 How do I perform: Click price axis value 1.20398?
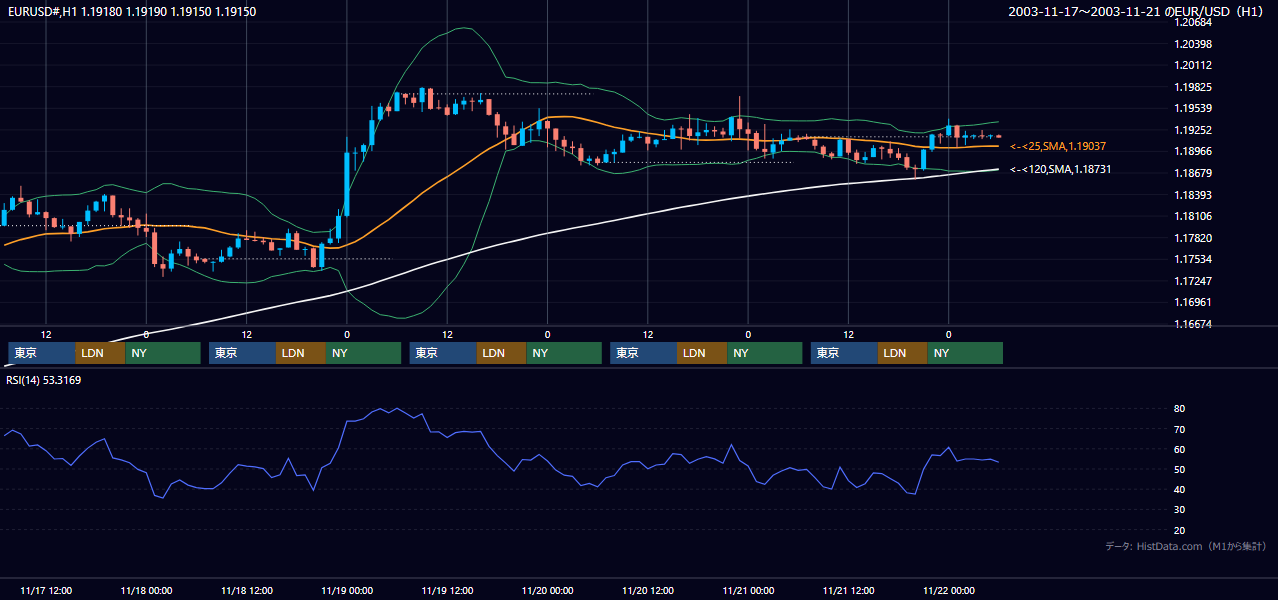point(1194,44)
